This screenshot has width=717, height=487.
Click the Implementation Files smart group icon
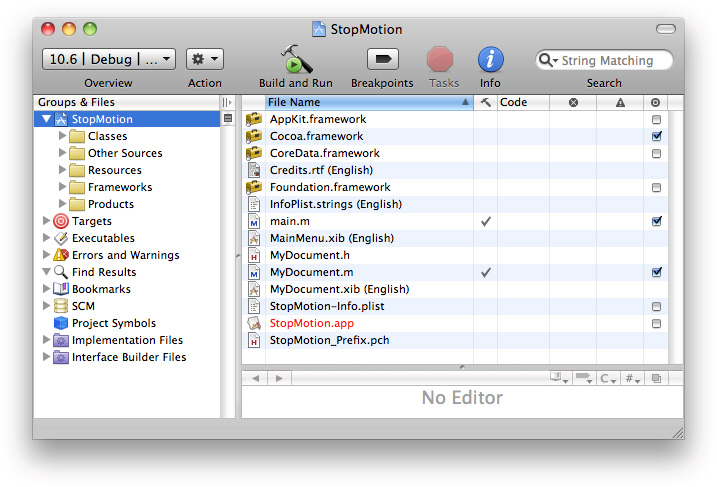point(61,340)
